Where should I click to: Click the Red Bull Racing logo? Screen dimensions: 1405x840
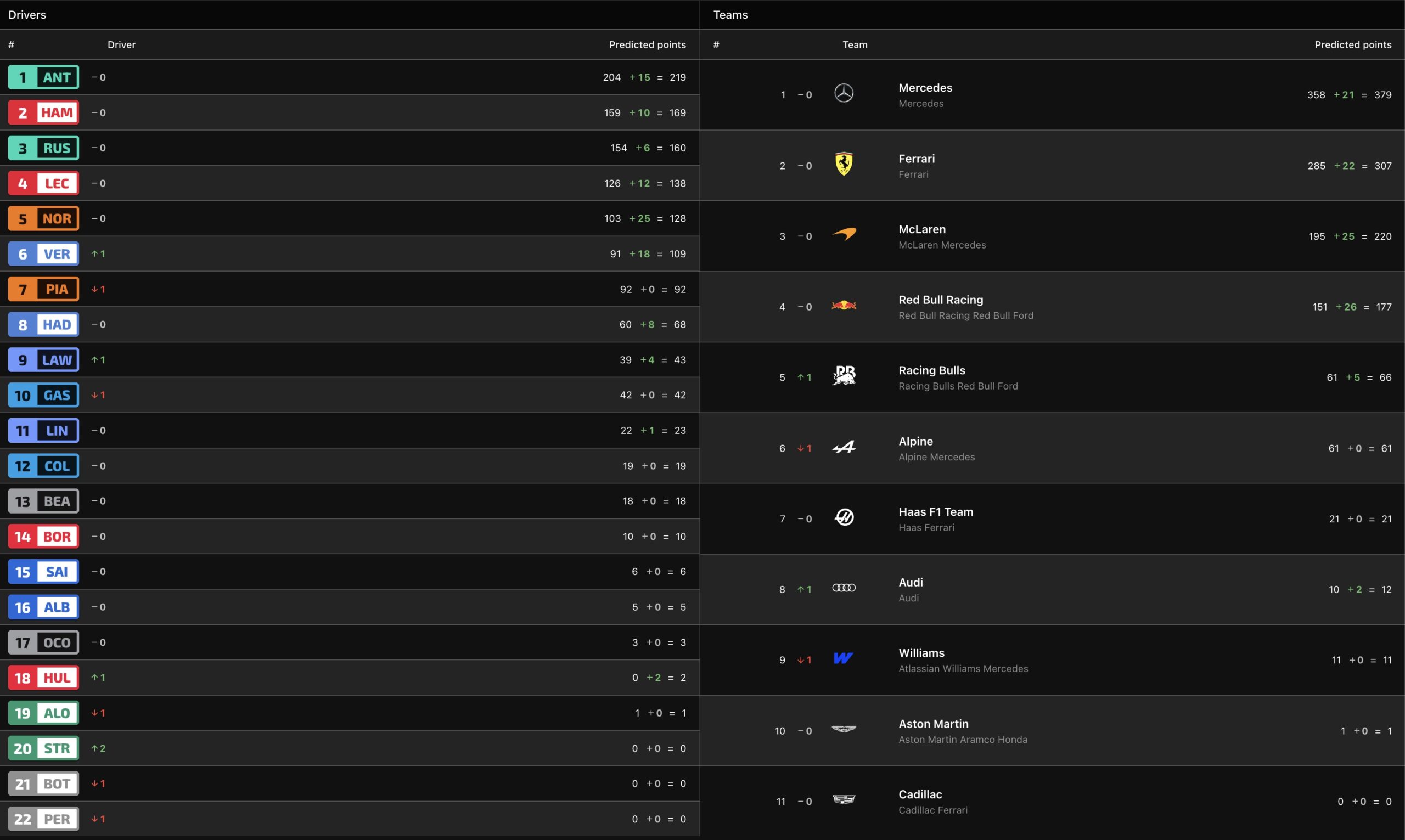tap(844, 306)
